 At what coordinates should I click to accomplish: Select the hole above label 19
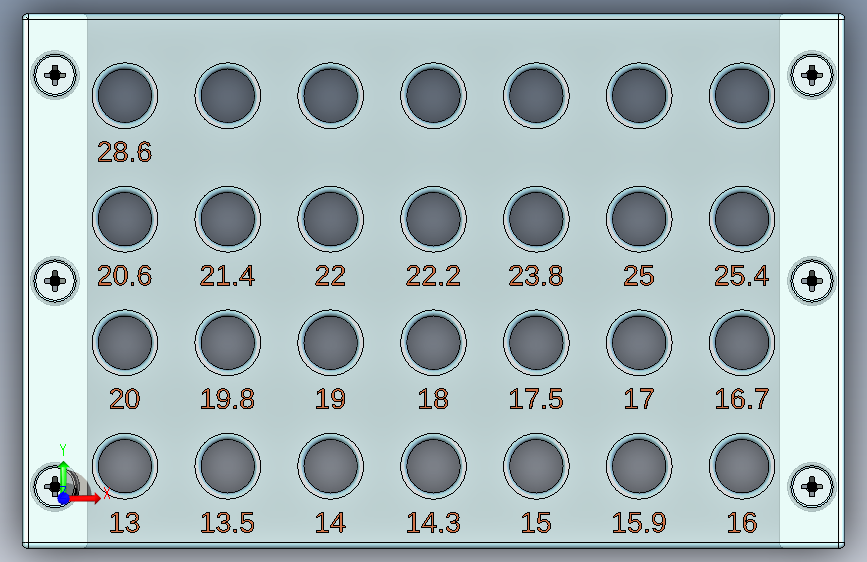pyautogui.click(x=331, y=342)
